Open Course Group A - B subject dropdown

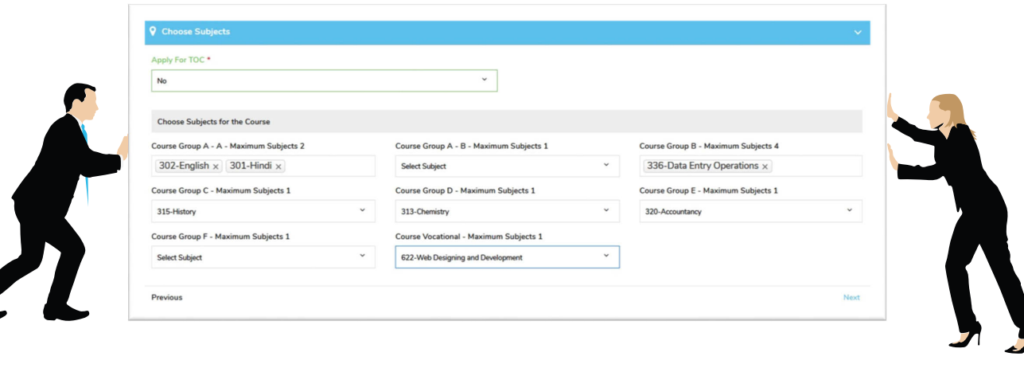click(x=507, y=166)
